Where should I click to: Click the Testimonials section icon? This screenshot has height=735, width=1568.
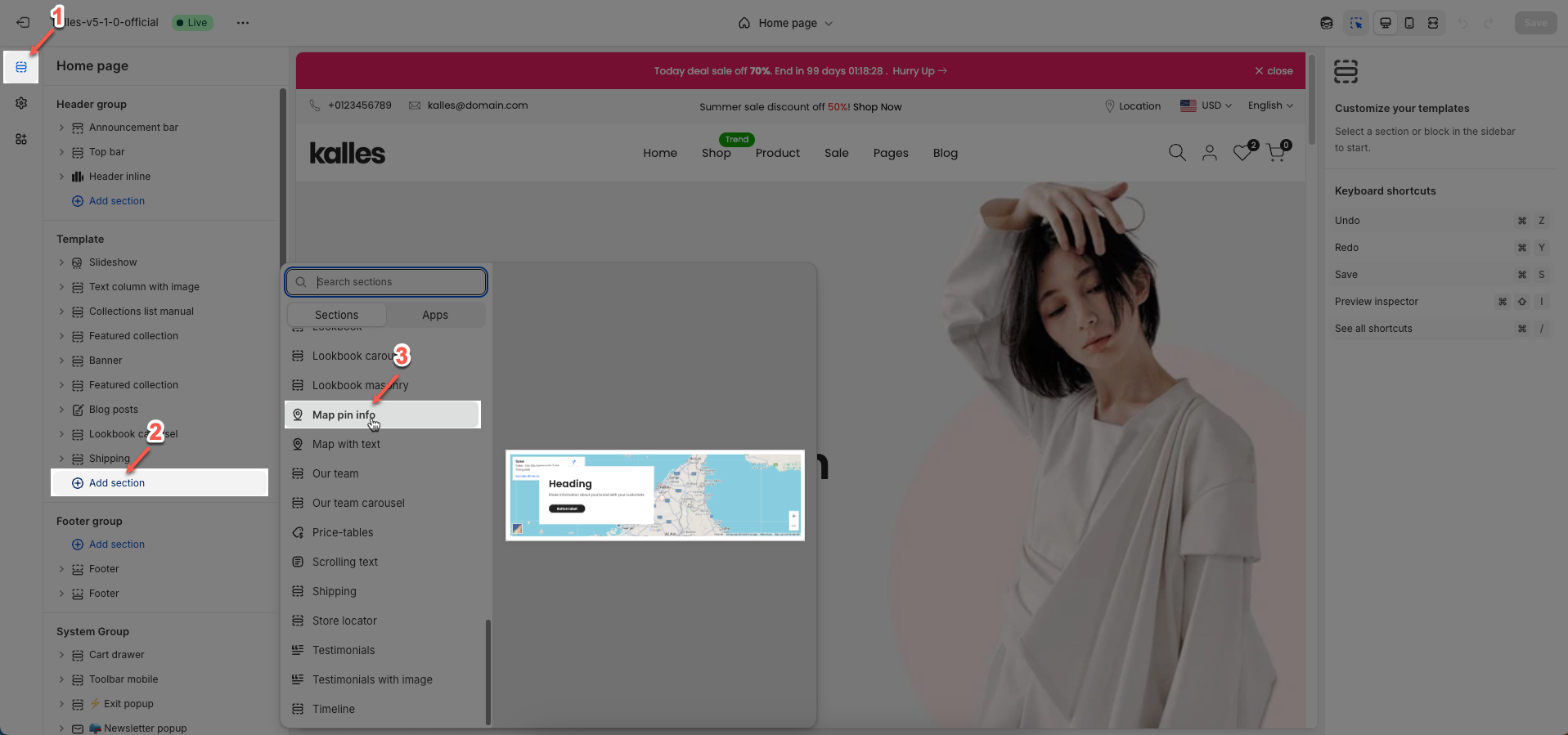pyautogui.click(x=298, y=650)
